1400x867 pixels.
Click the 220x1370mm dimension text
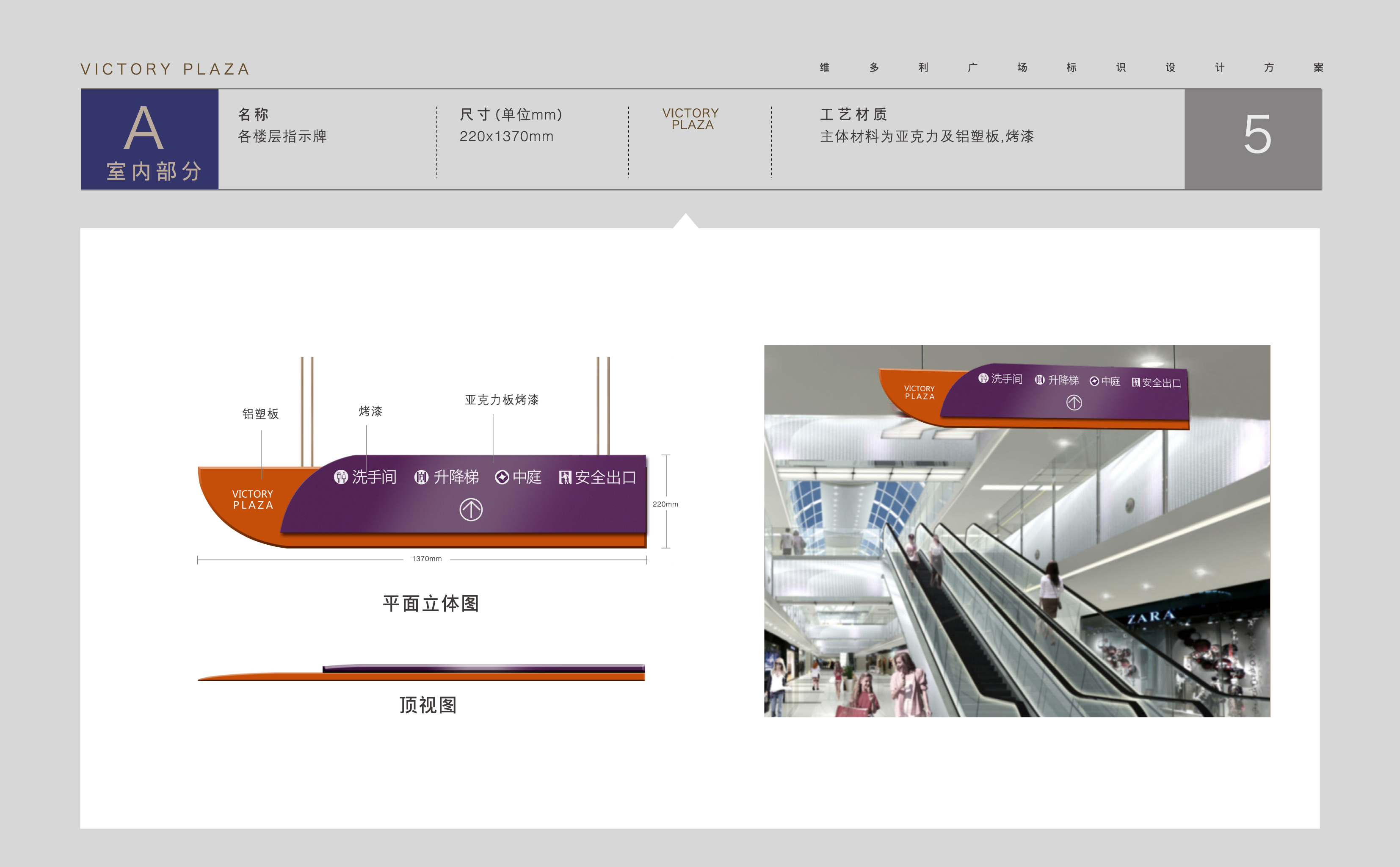point(507,136)
